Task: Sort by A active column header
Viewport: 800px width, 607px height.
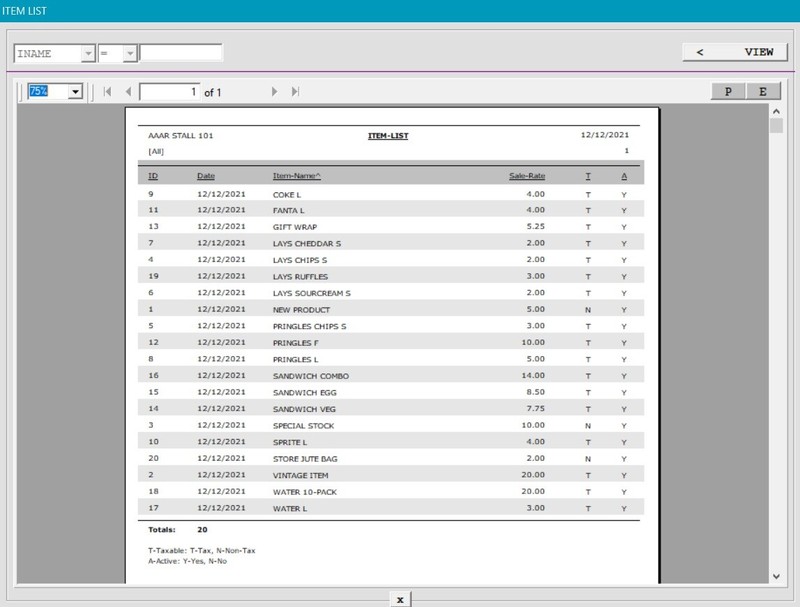Action: click(x=624, y=176)
